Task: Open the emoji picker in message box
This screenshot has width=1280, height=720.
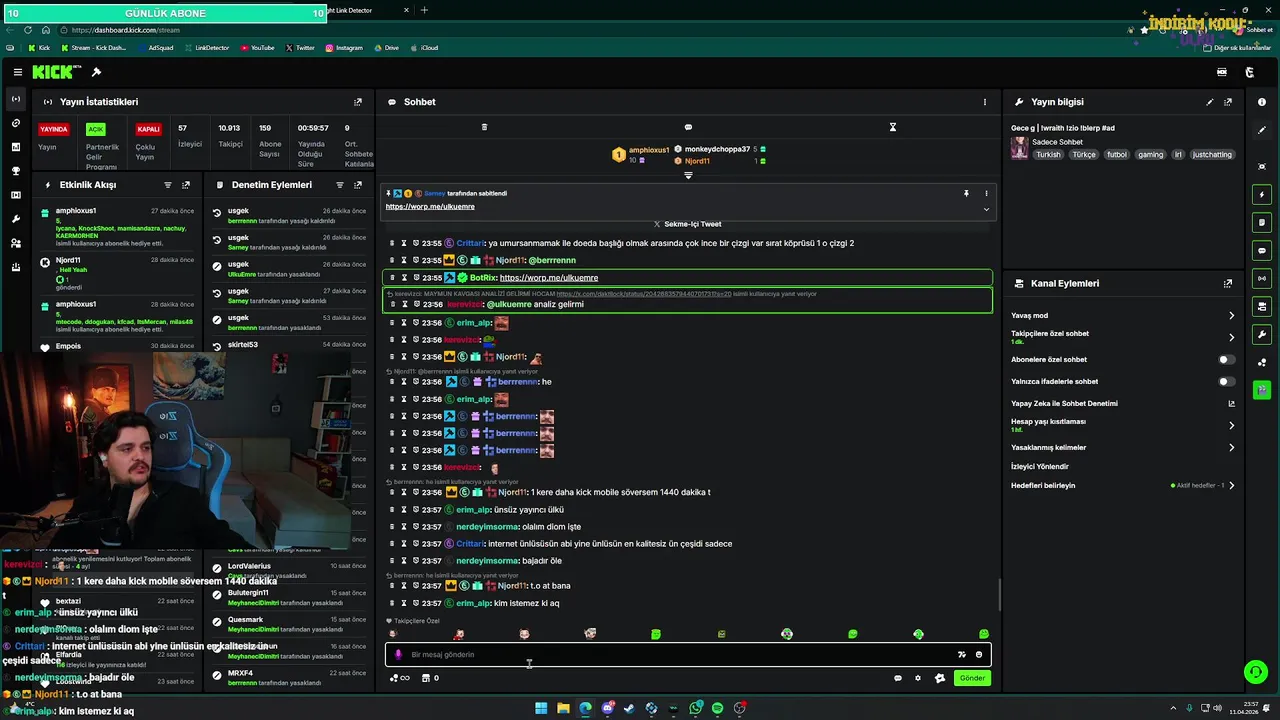Action: tap(979, 655)
